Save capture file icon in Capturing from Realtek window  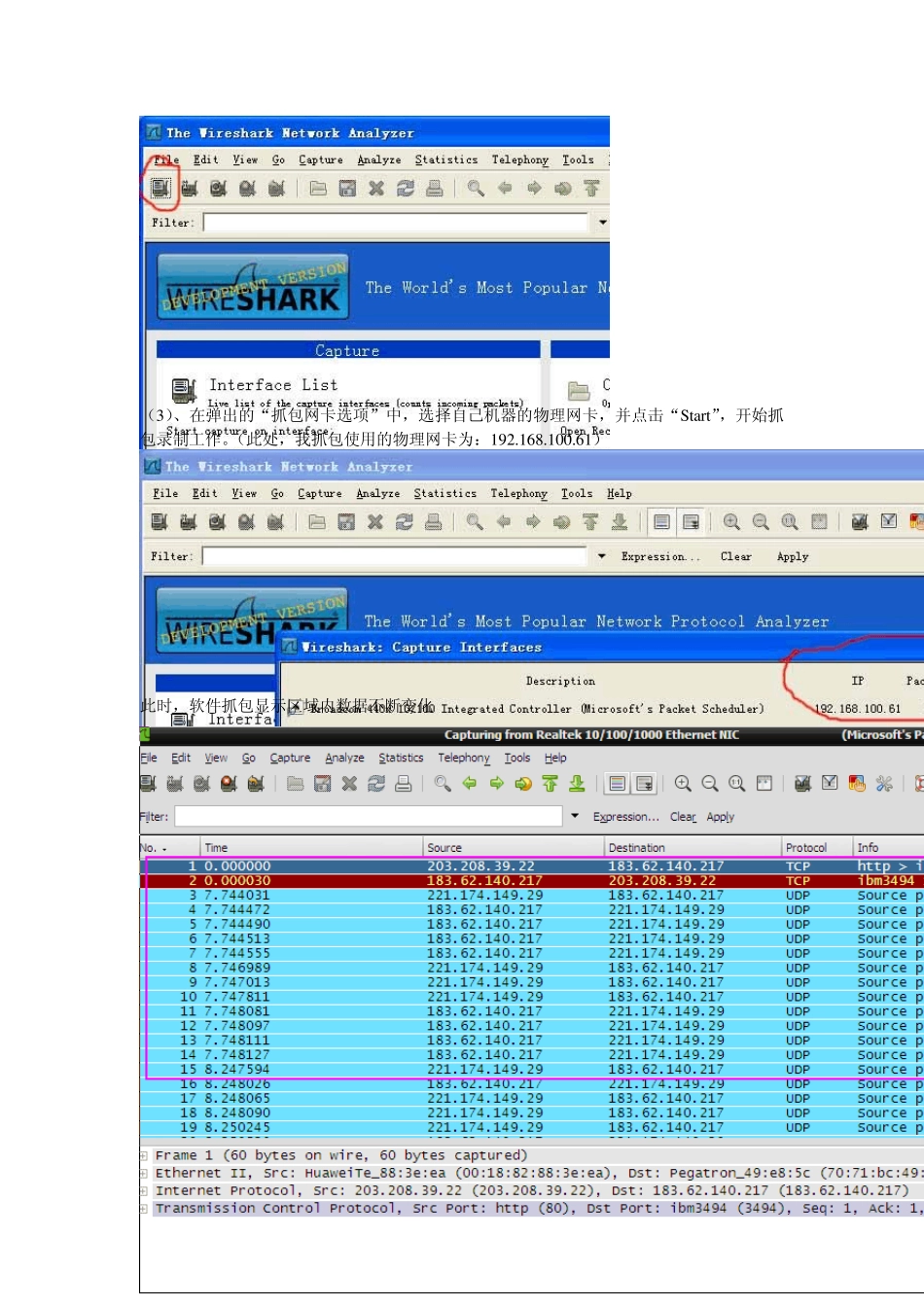pos(323,784)
